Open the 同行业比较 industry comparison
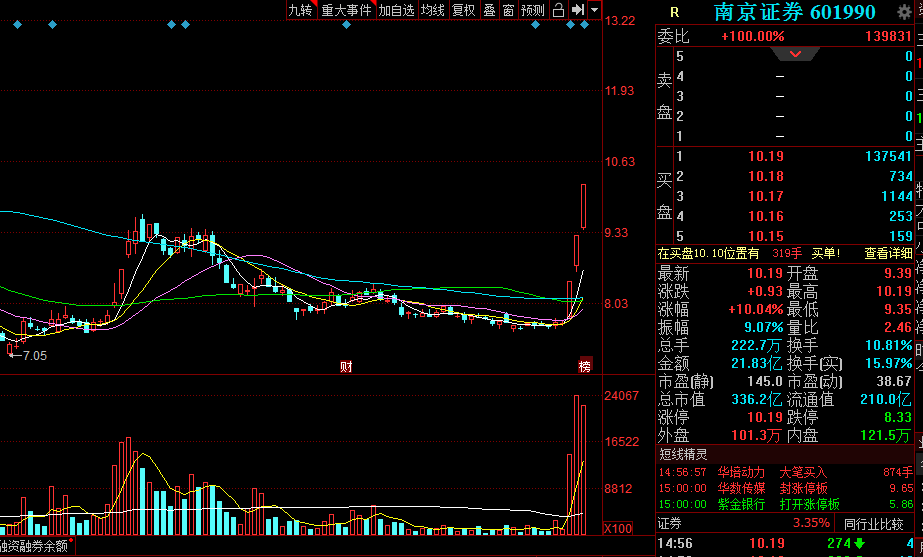The image size is (923, 557). pyautogui.click(x=874, y=523)
